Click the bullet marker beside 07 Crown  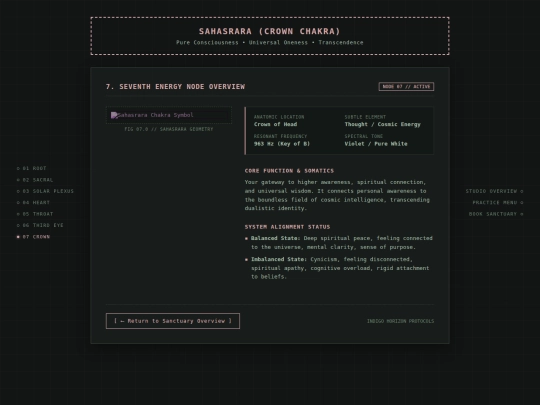pyautogui.click(x=18, y=237)
